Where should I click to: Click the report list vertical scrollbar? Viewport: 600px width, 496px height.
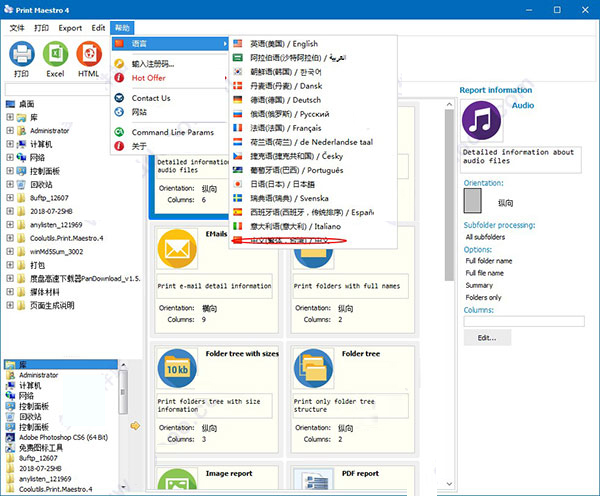449,195
